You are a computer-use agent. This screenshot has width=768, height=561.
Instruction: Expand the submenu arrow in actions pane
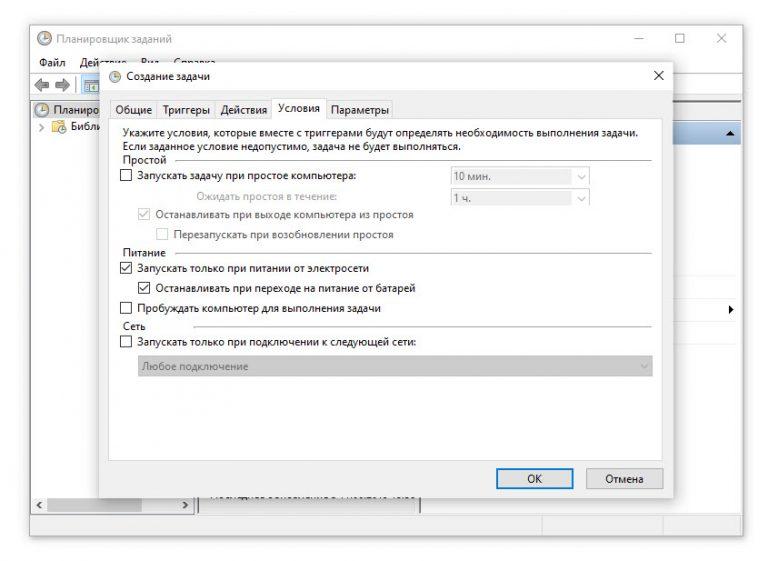click(x=731, y=310)
